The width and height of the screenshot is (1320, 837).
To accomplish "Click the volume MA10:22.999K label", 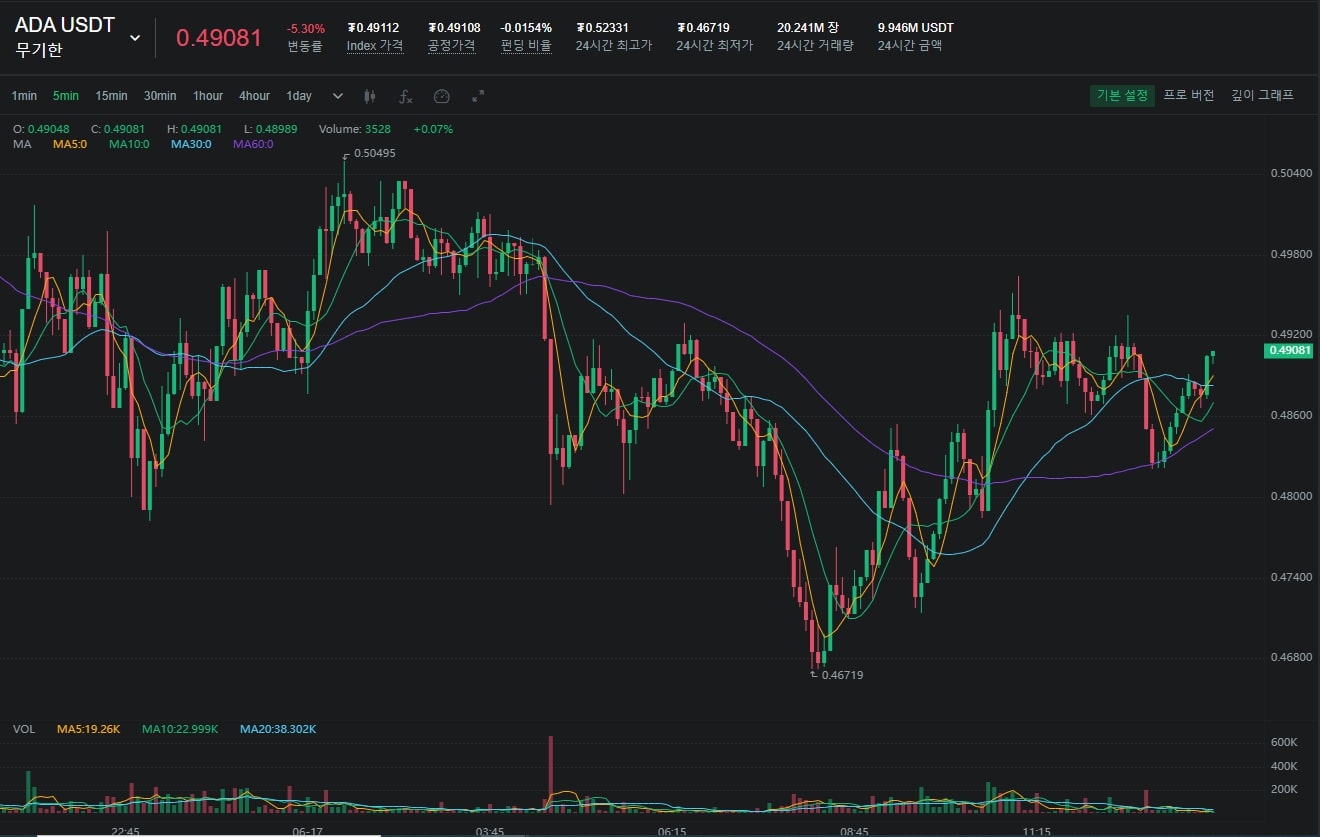I will pos(180,729).
